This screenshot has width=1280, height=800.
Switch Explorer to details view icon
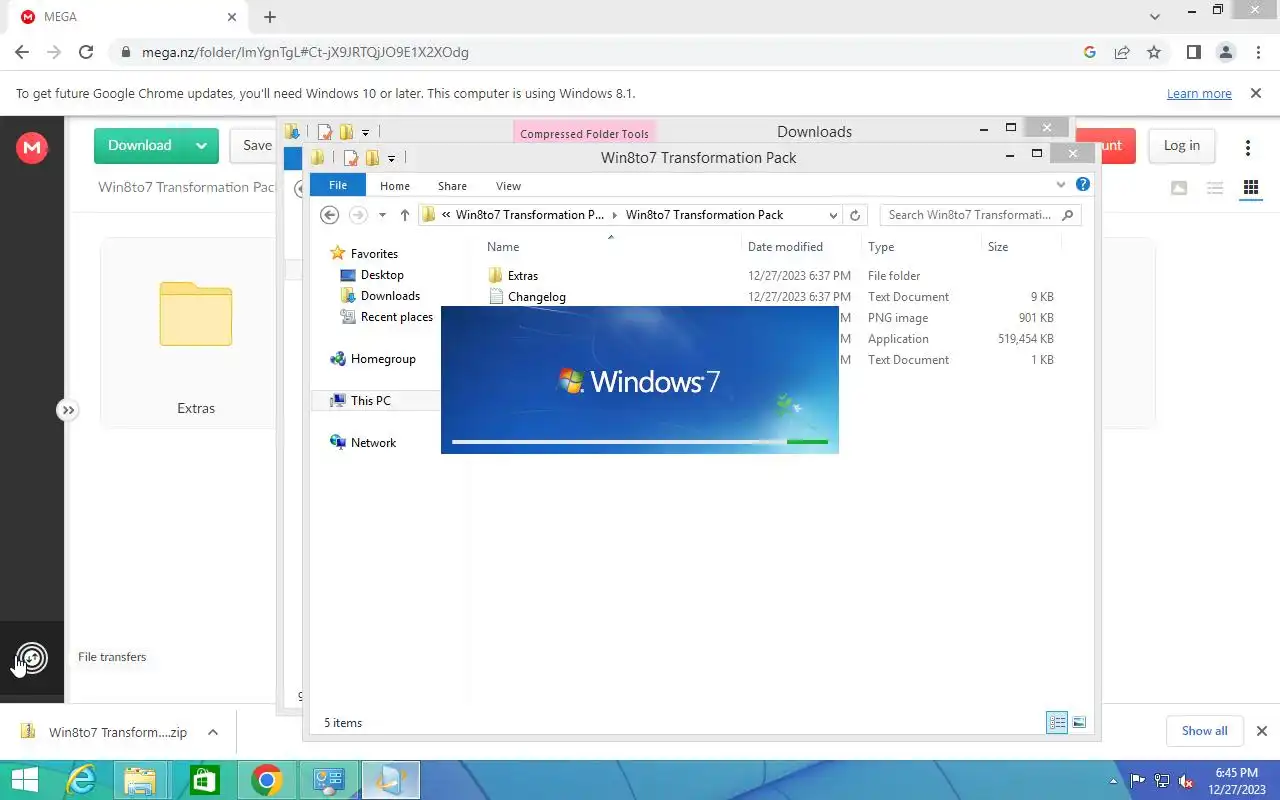coord(1057,722)
